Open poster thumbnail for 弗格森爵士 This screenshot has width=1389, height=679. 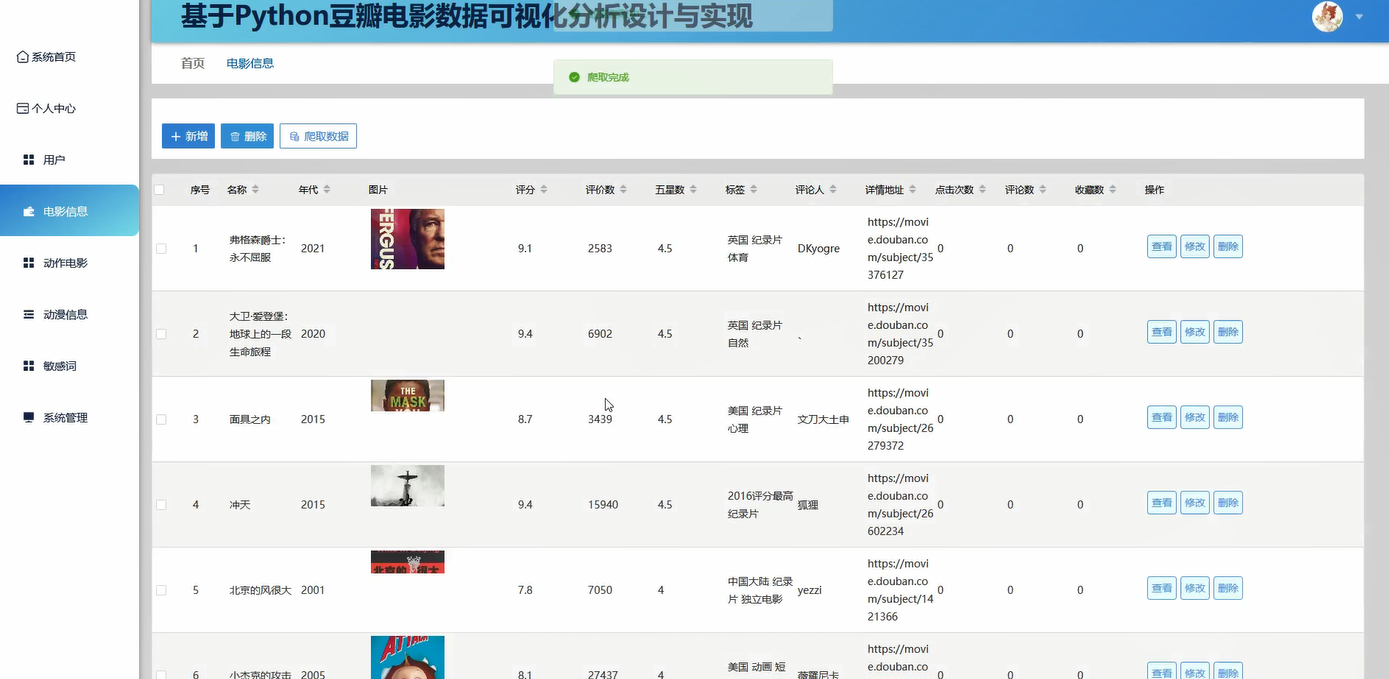407,239
